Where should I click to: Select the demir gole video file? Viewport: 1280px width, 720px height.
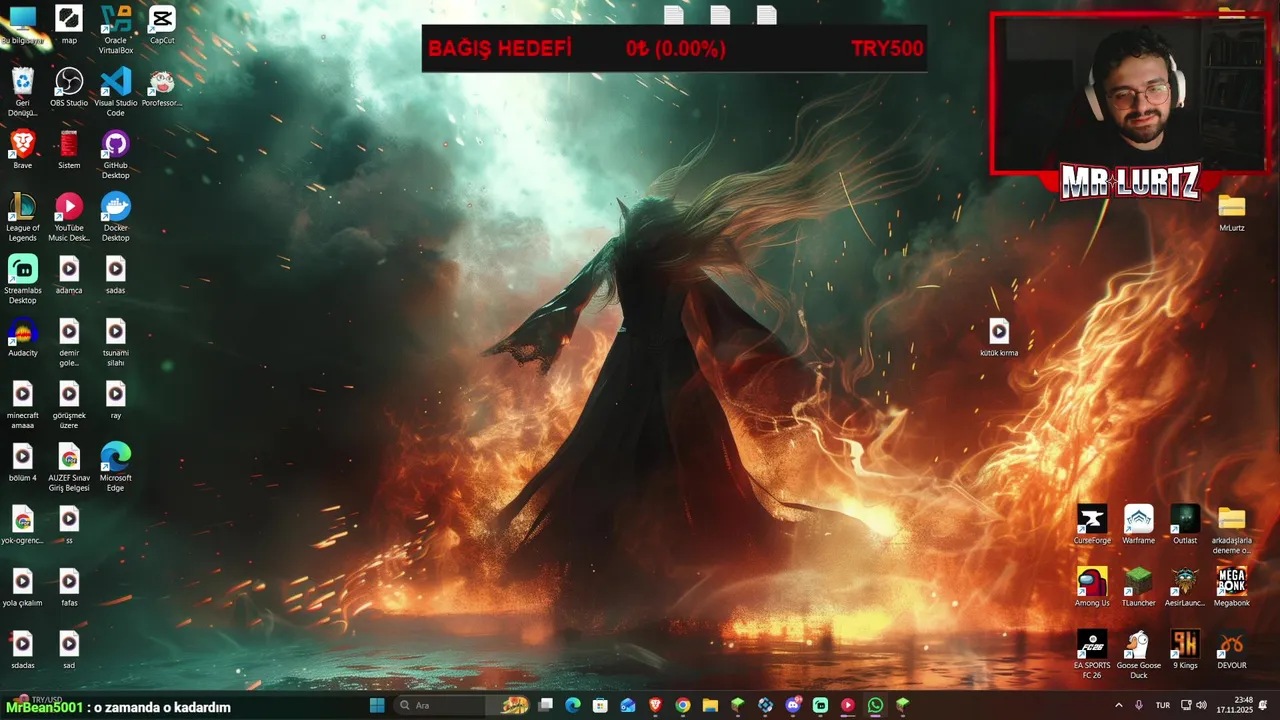pyautogui.click(x=69, y=342)
